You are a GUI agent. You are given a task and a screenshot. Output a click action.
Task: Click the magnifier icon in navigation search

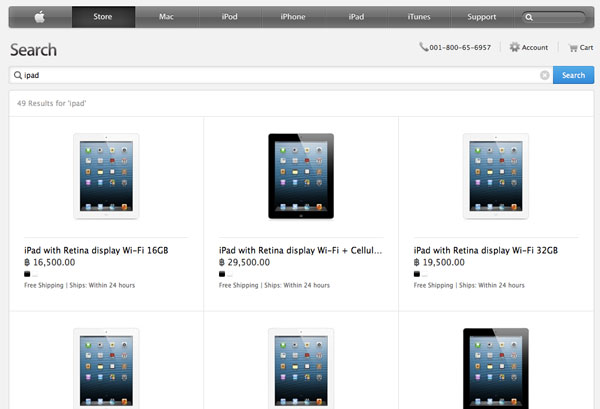[x=529, y=17]
